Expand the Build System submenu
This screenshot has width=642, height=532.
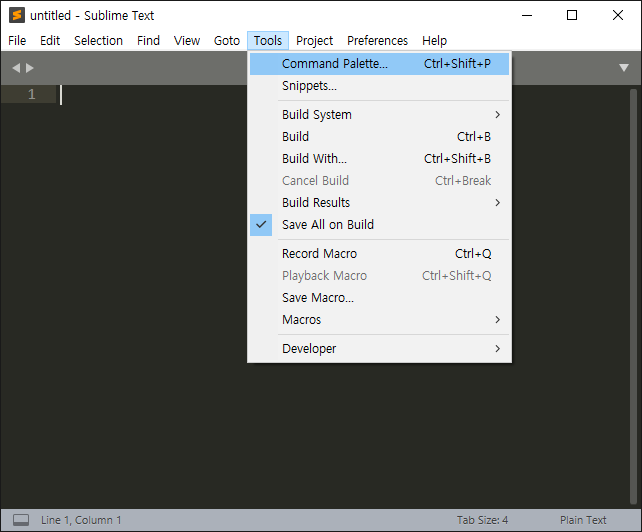pos(379,115)
